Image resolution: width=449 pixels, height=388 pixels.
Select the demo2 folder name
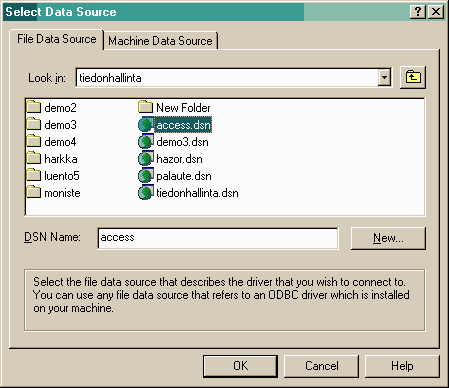(x=60, y=108)
